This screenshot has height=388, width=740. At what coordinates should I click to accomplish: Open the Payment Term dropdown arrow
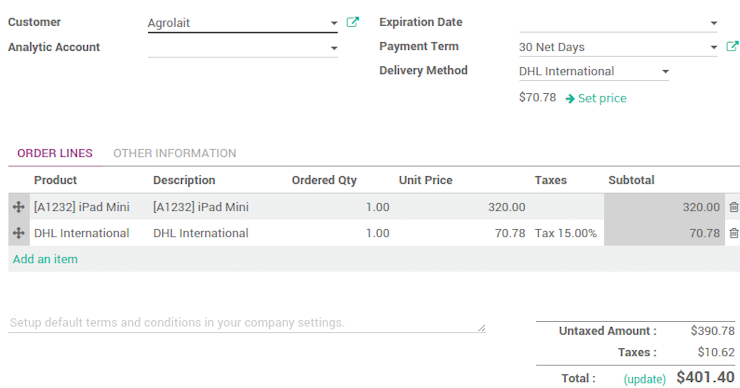click(x=714, y=47)
